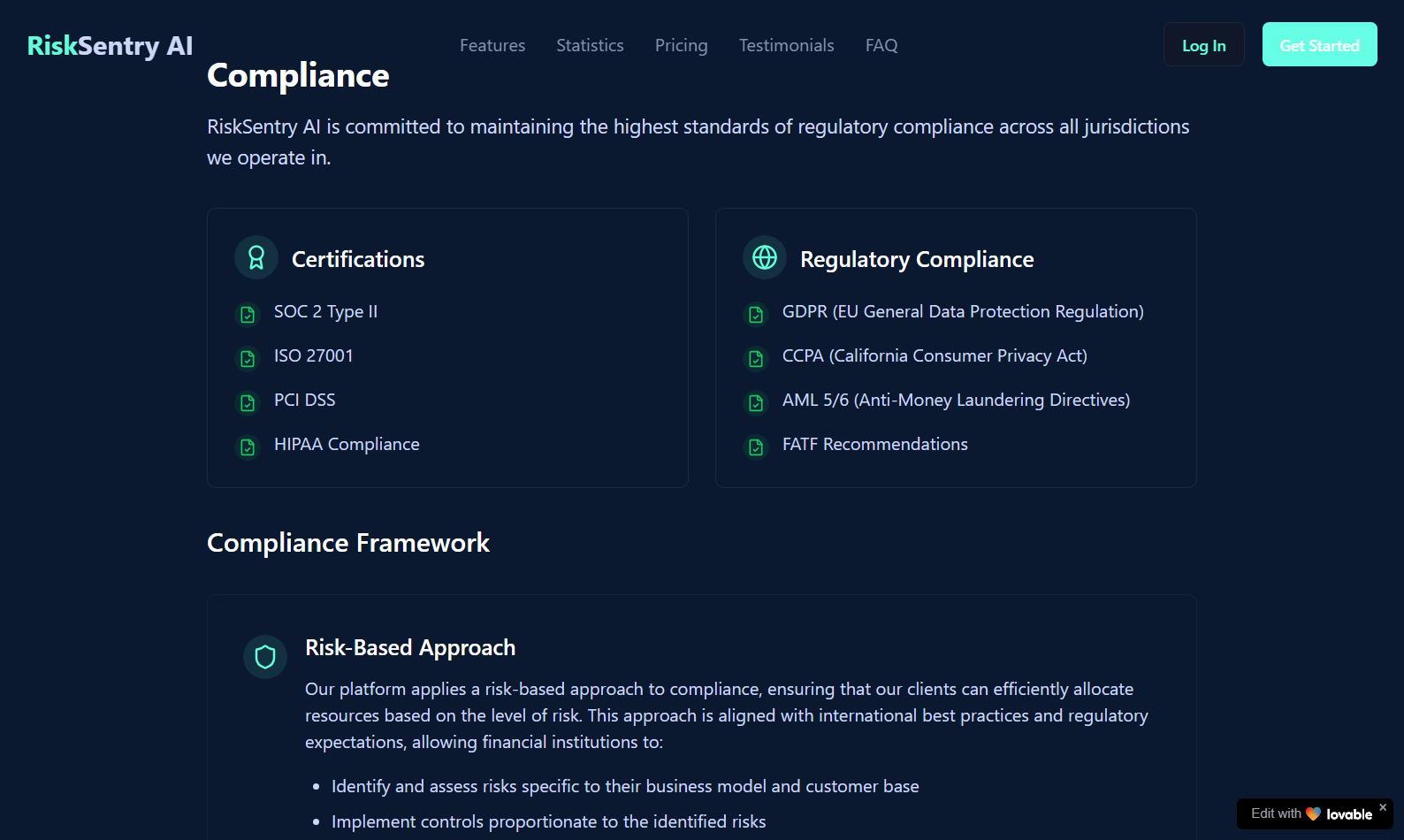The height and width of the screenshot is (840, 1404).
Task: Navigate to Testimonials
Action: (x=786, y=45)
